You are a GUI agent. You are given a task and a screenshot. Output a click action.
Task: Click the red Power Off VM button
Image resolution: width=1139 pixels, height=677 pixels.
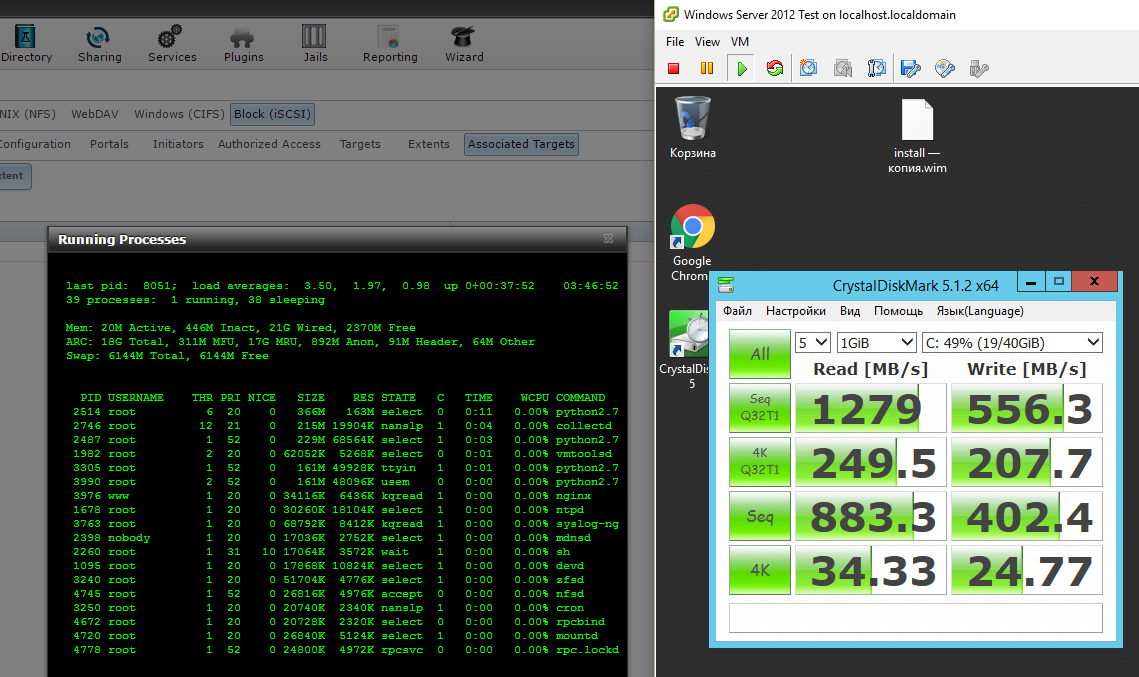click(673, 68)
